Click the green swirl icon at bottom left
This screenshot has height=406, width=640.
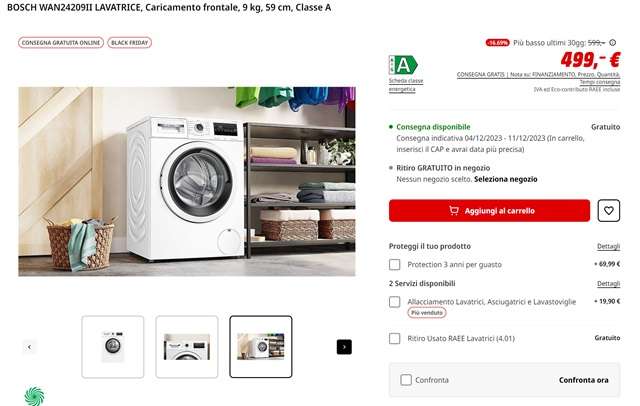pyautogui.click(x=34, y=396)
